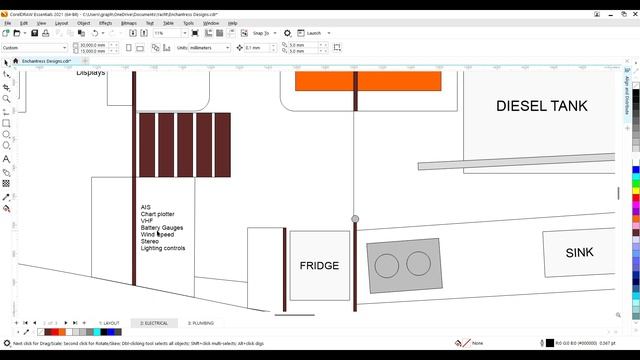Undo the last action

click(95, 33)
